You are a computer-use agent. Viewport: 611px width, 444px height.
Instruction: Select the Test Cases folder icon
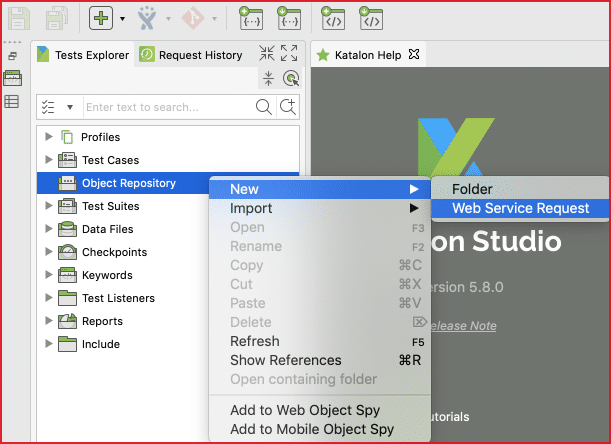point(67,160)
